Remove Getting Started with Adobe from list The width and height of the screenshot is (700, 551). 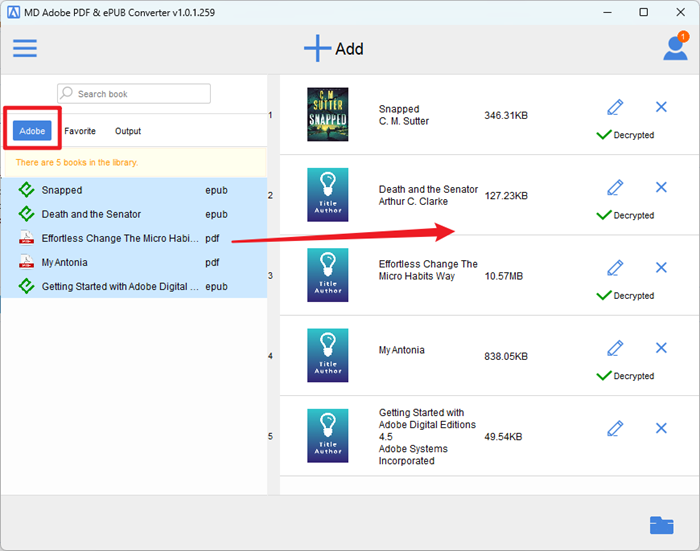[x=661, y=428]
